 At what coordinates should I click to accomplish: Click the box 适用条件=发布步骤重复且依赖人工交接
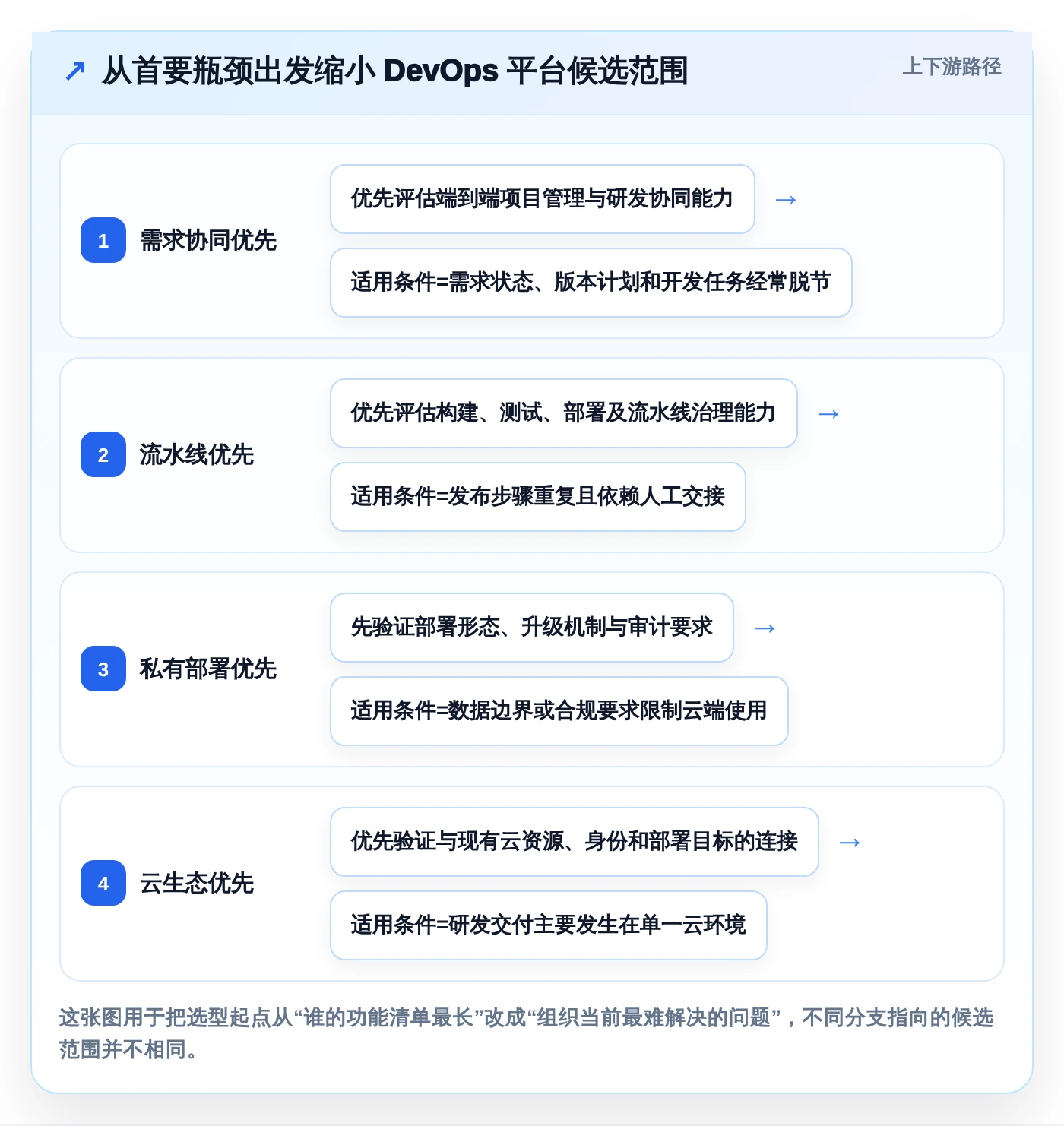tap(538, 497)
